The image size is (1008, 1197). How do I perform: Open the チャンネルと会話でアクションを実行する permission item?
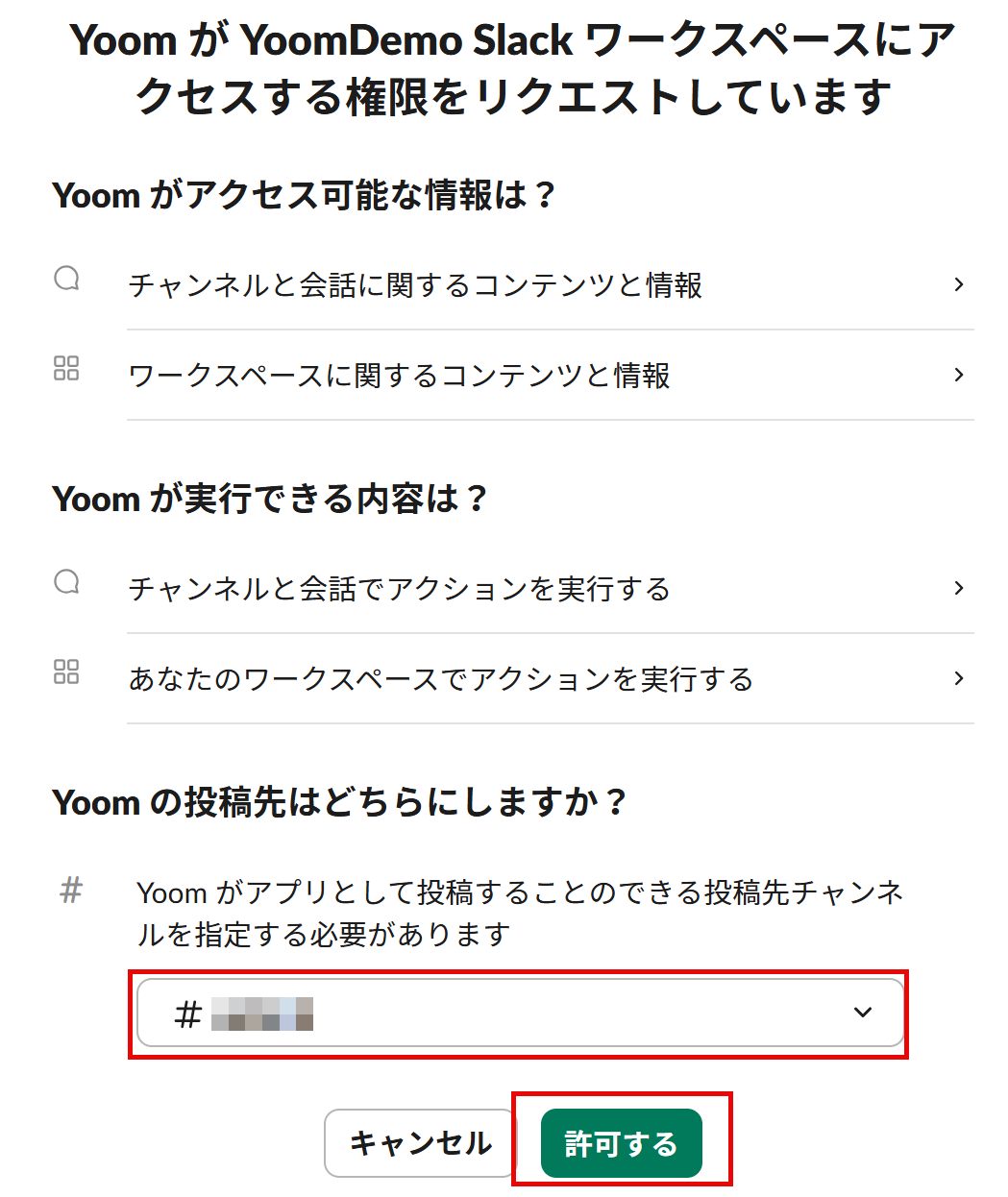tap(399, 589)
